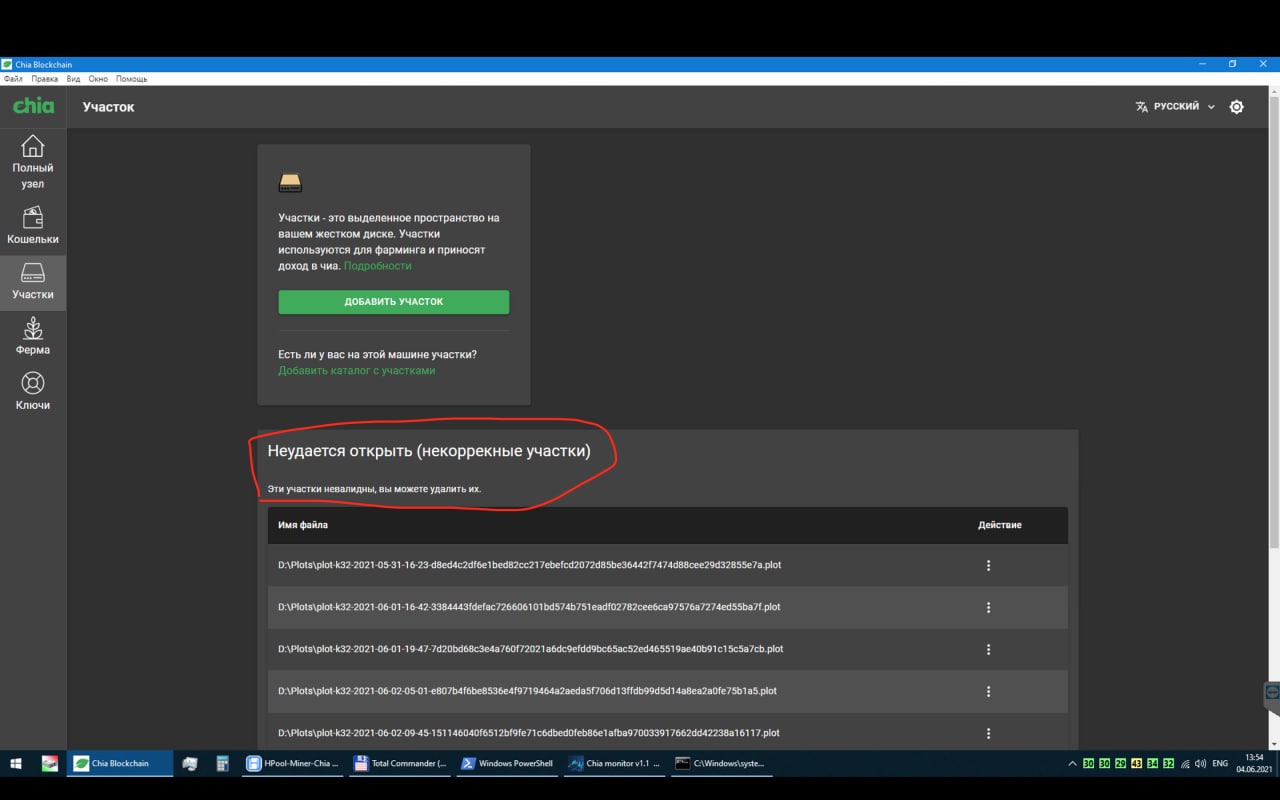Viewport: 1280px width, 800px height.
Task: Open the Полный узел (Full node) section
Action: click(x=33, y=162)
